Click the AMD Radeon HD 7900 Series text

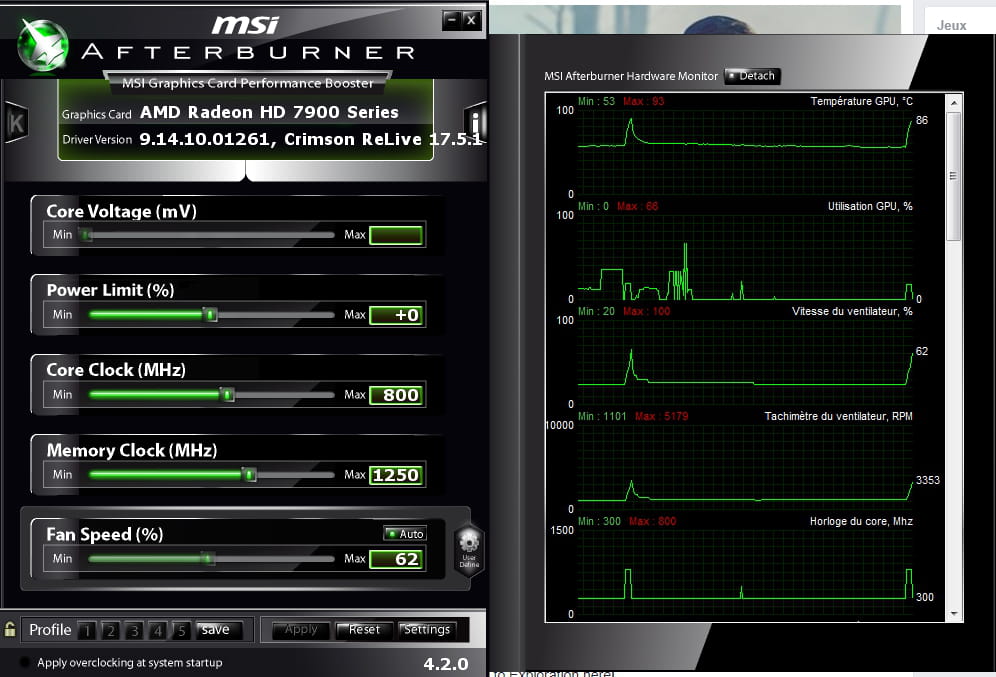(x=269, y=112)
